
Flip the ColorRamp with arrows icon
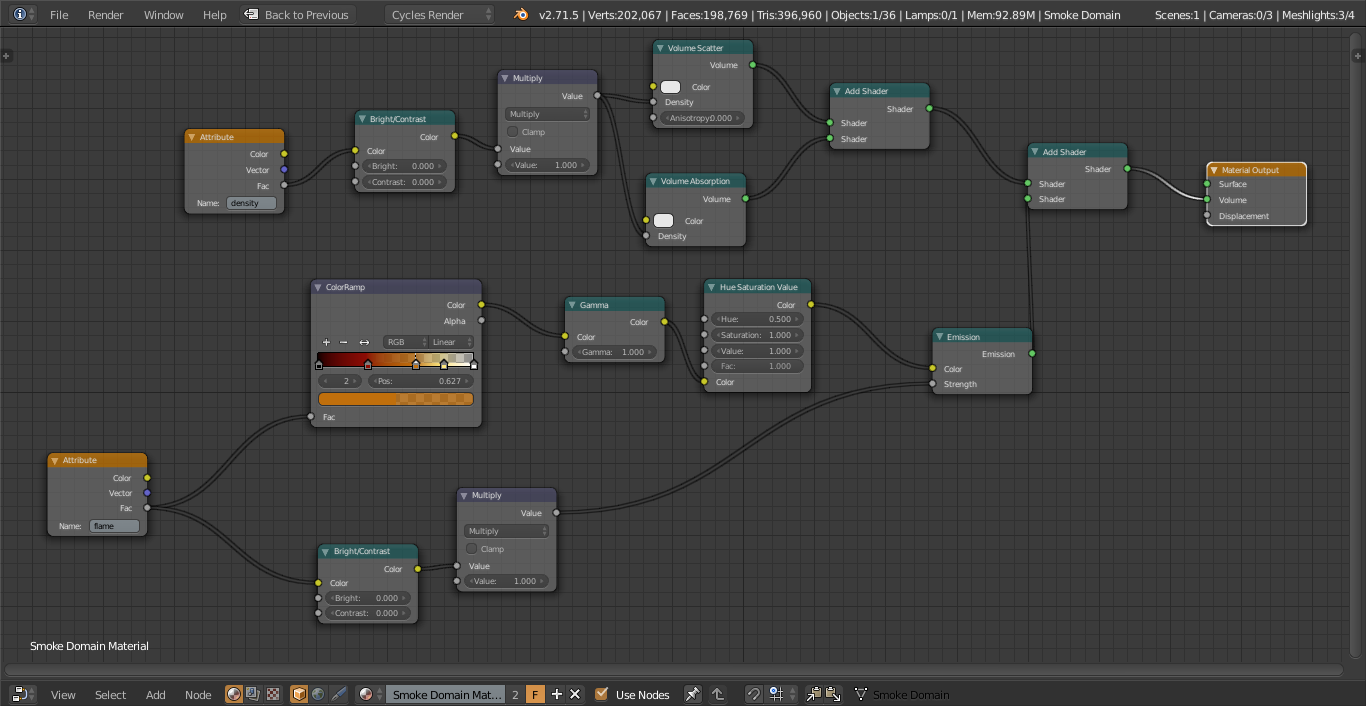point(364,342)
